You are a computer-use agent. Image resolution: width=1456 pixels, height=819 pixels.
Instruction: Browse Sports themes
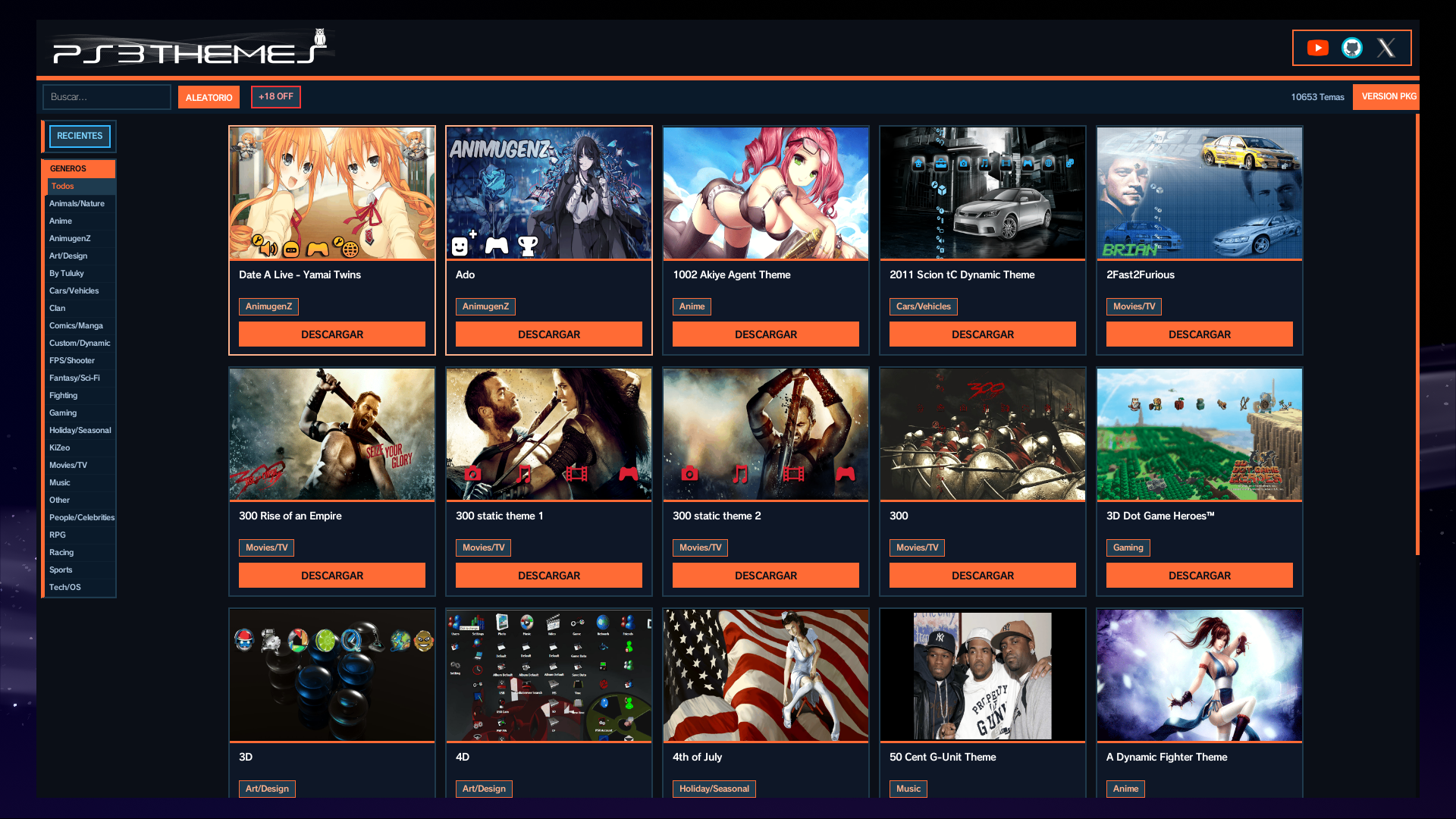click(80, 570)
